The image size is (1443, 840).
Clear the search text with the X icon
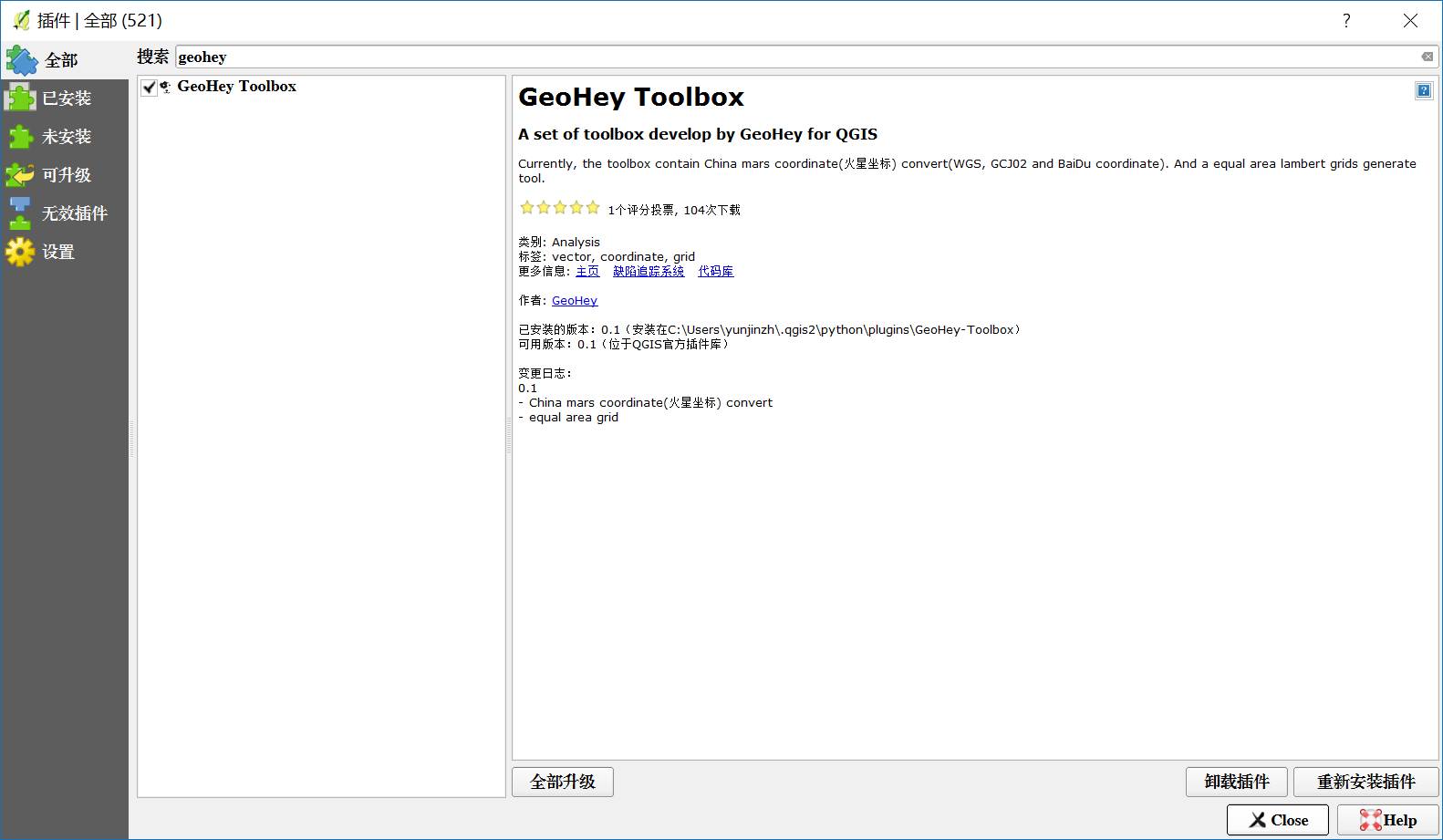pos(1427,57)
